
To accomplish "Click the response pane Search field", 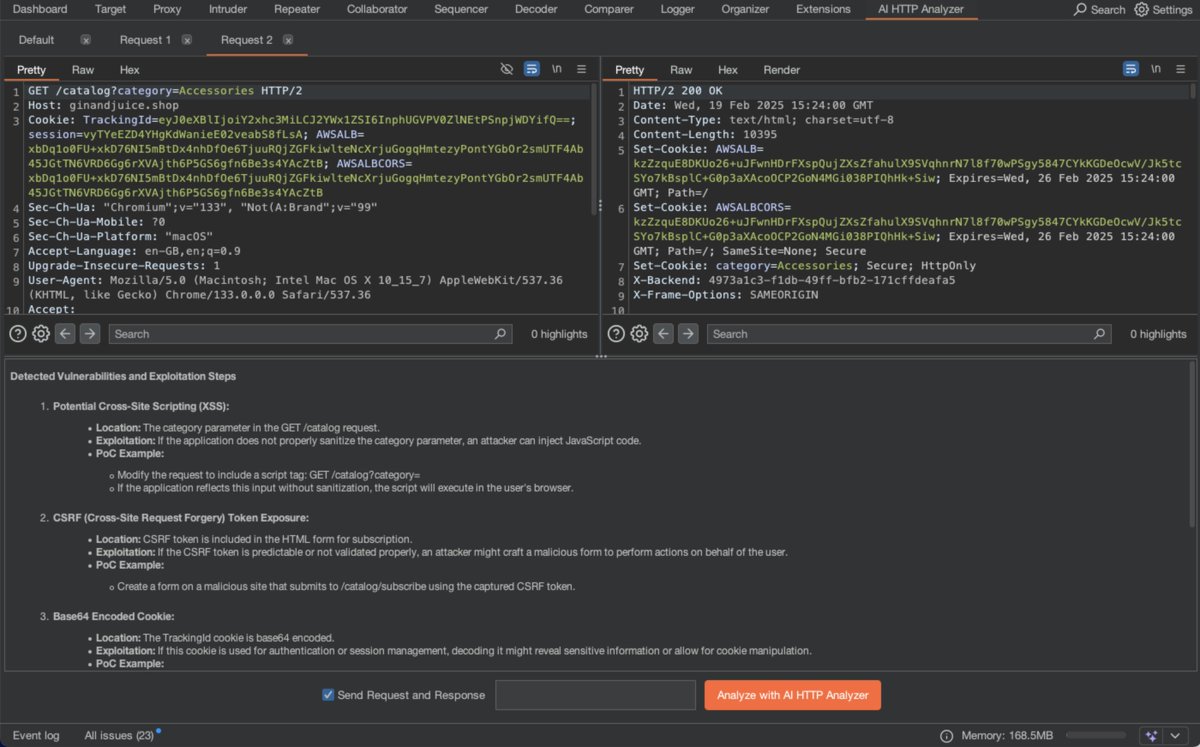I will tap(910, 334).
